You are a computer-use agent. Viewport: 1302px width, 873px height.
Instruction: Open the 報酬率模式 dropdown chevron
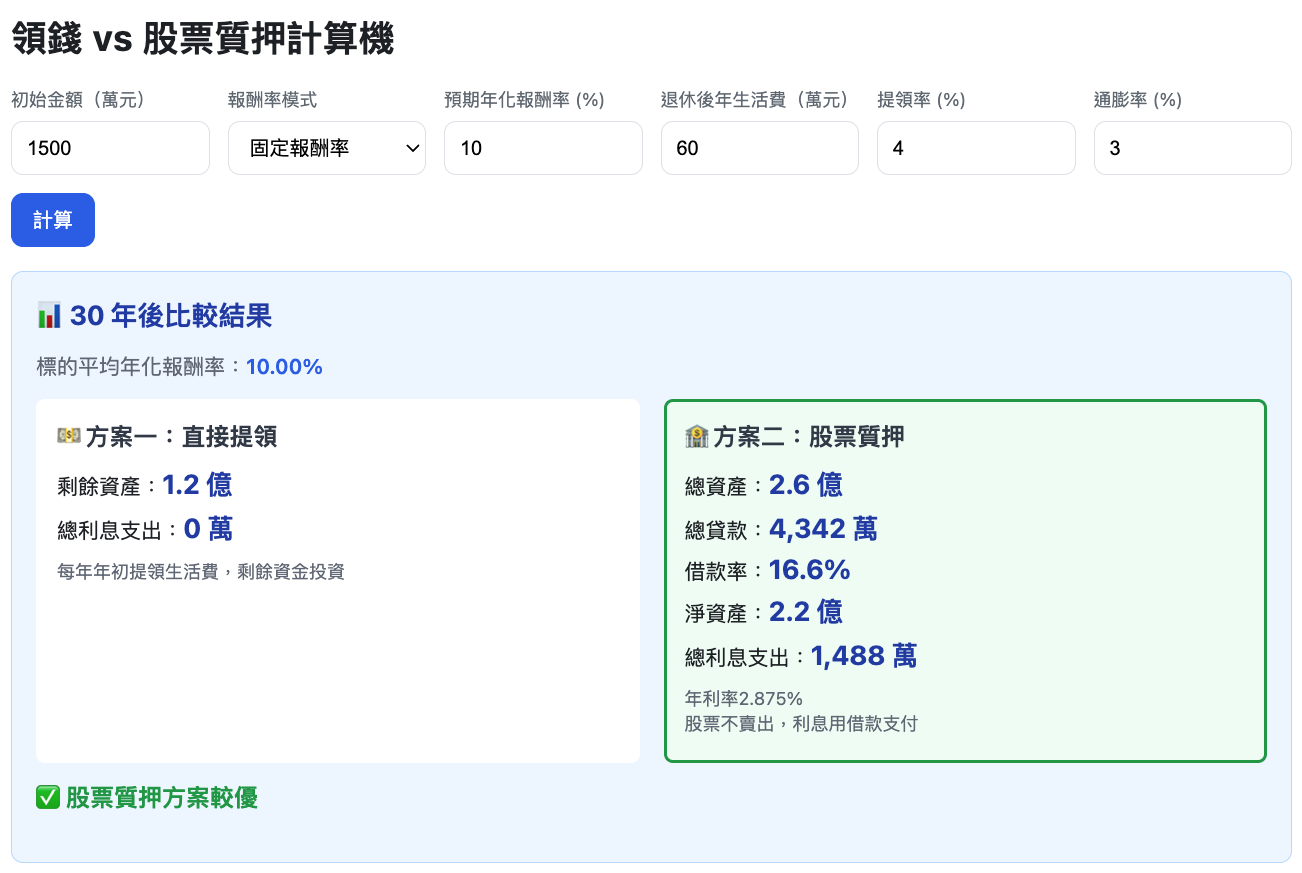(412, 148)
